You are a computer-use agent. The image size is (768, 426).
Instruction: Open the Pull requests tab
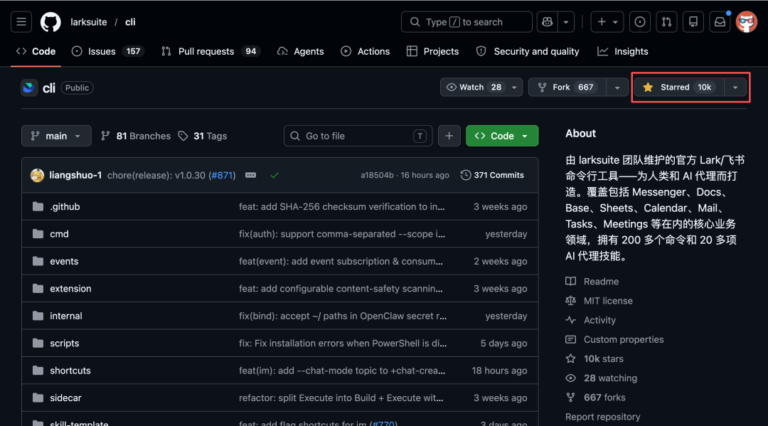pyautogui.click(x=211, y=51)
